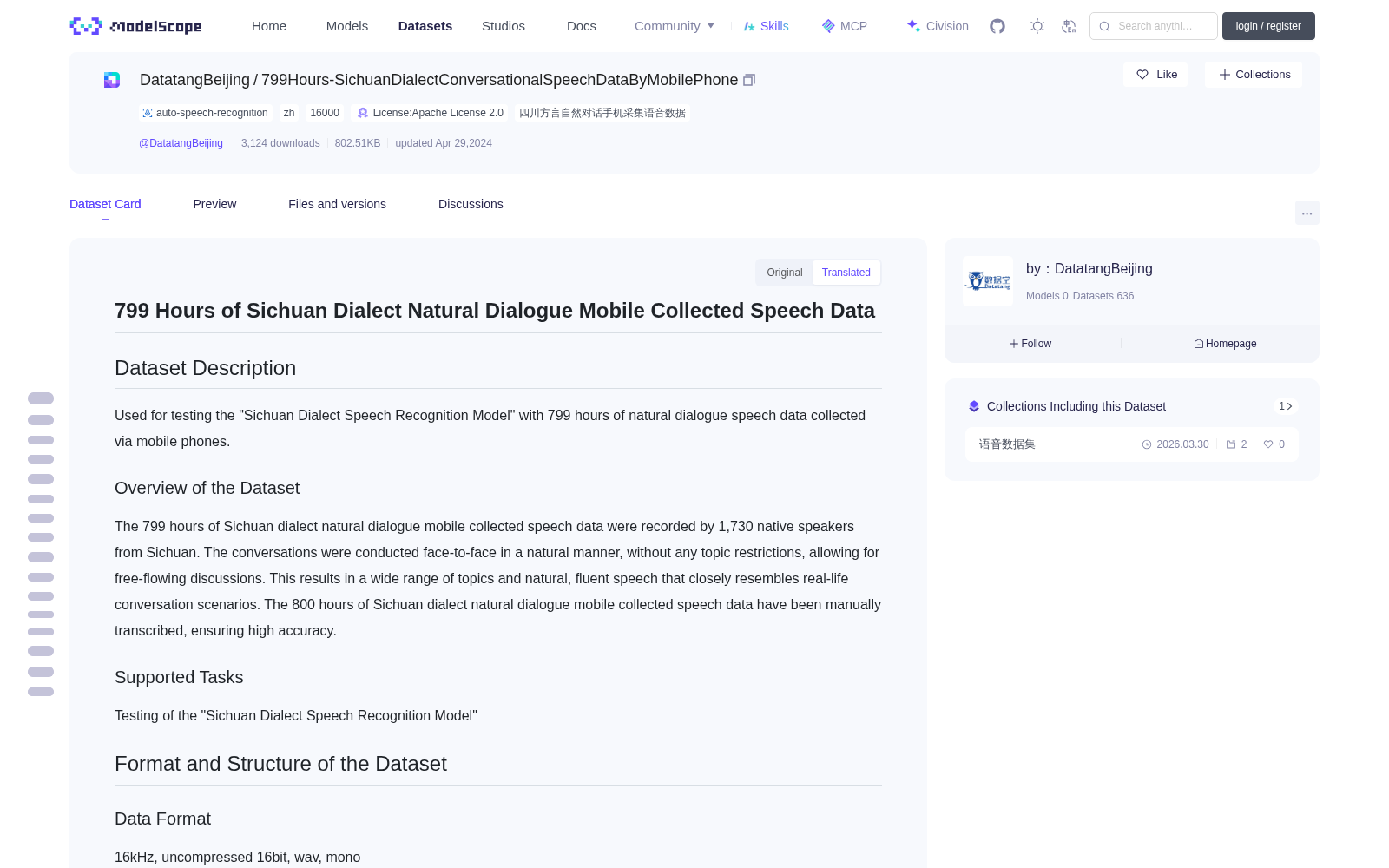Click the auto-speech-recognition tag icon
1389x868 pixels.
[148, 113]
